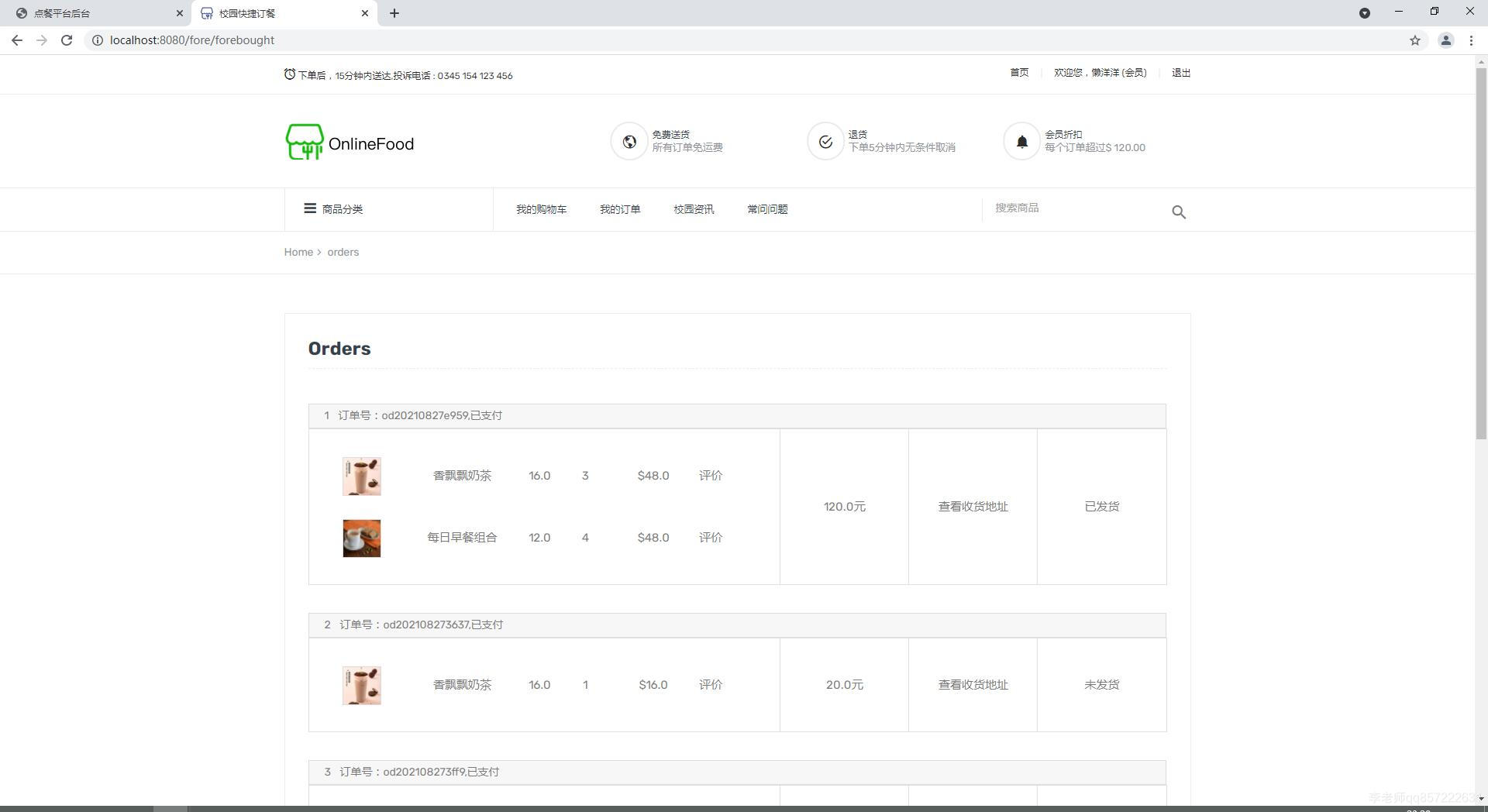
Task: View 查看收货地址 for order od202108273637
Action: tap(973, 685)
